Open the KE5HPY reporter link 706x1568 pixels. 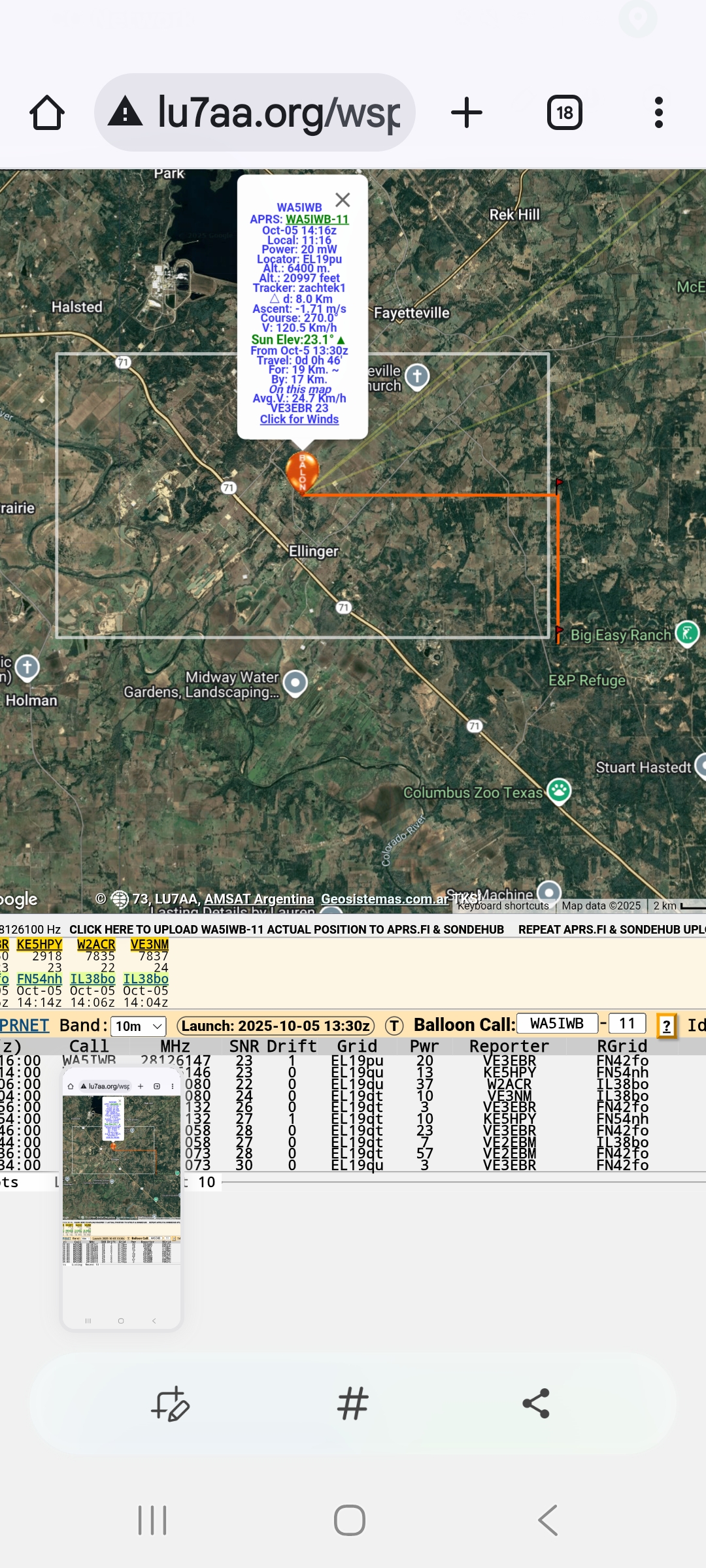39,944
